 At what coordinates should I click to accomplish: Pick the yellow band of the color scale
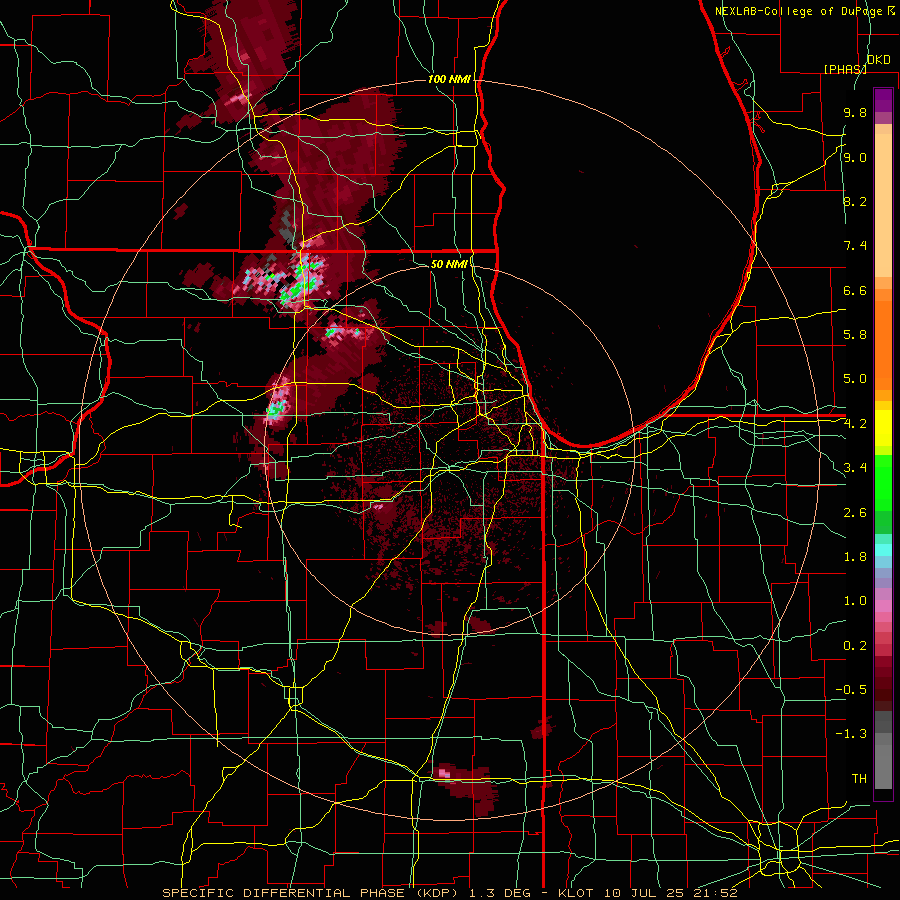(883, 428)
